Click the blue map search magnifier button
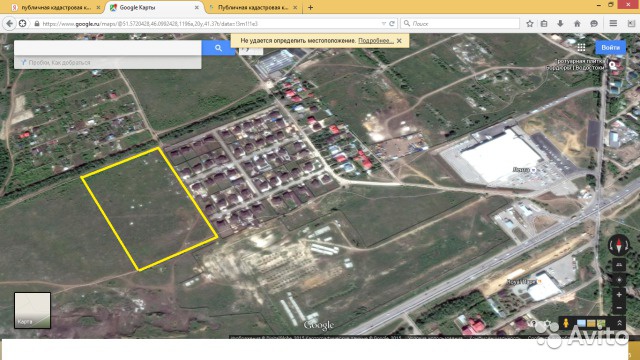This screenshot has height=360, width=640. pos(218,48)
